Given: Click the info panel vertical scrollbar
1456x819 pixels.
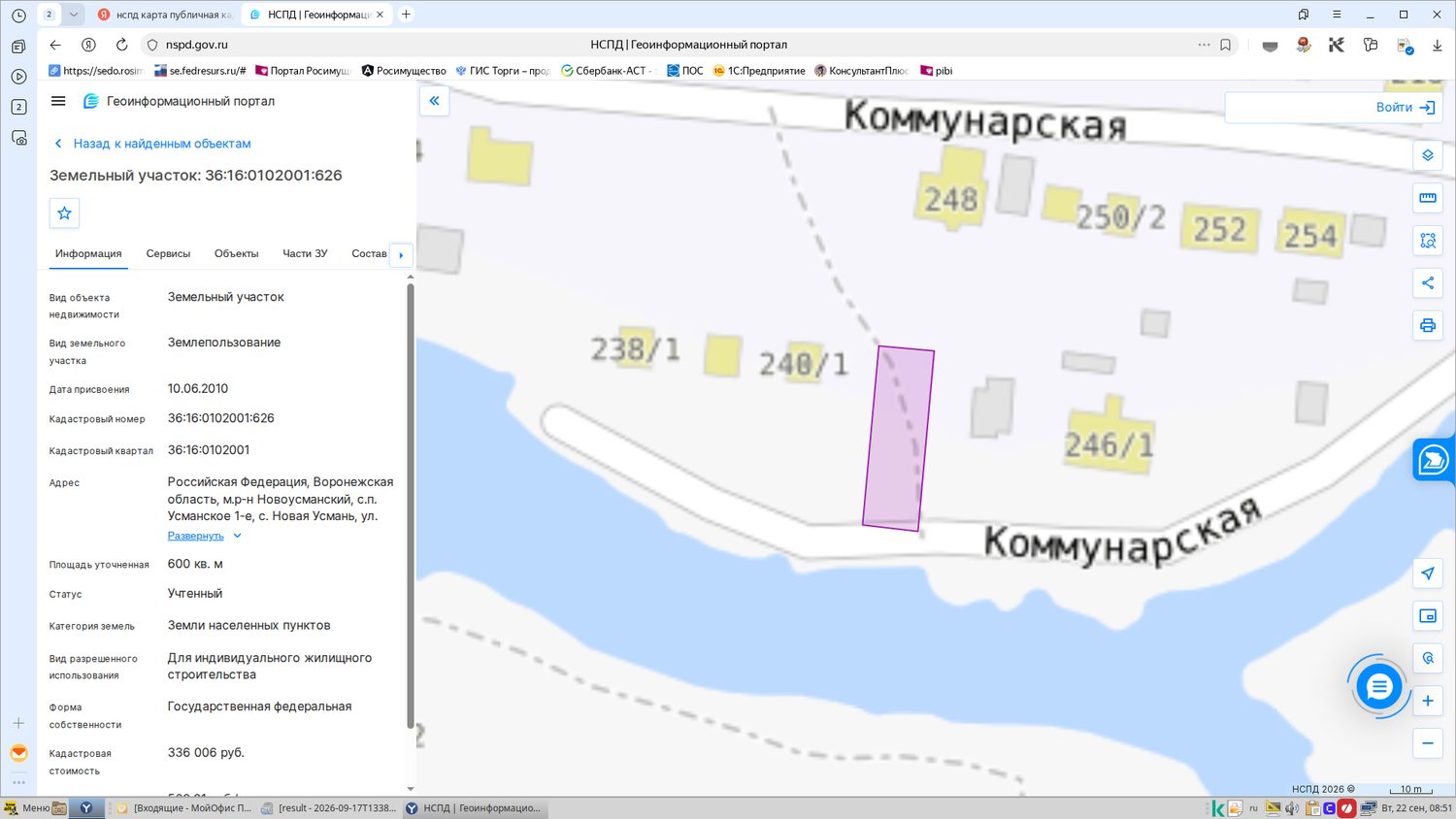Looking at the screenshot, I should pyautogui.click(x=411, y=505).
